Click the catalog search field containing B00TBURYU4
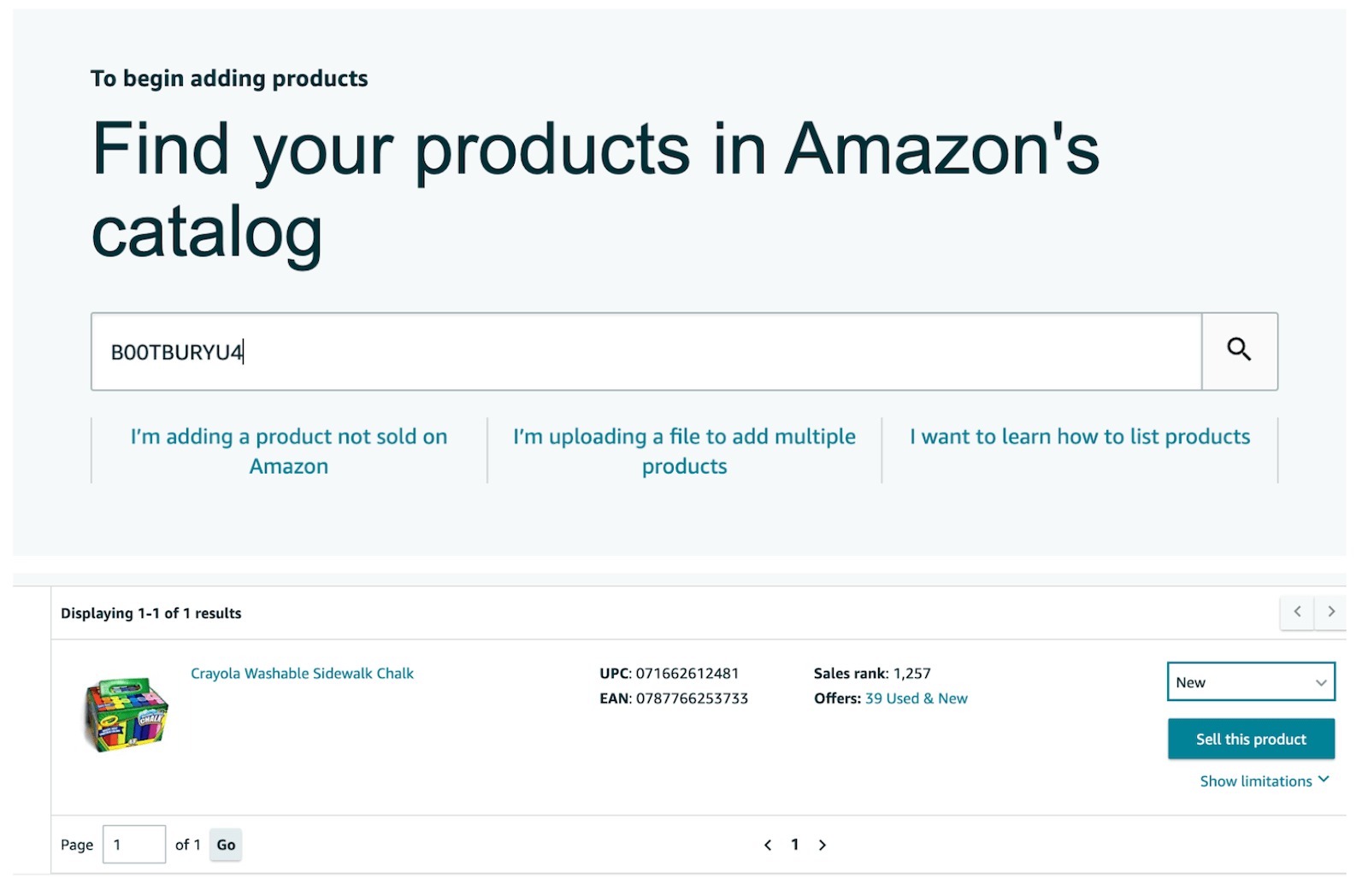This screenshot has width=1368, height=896. pyautogui.click(x=646, y=351)
